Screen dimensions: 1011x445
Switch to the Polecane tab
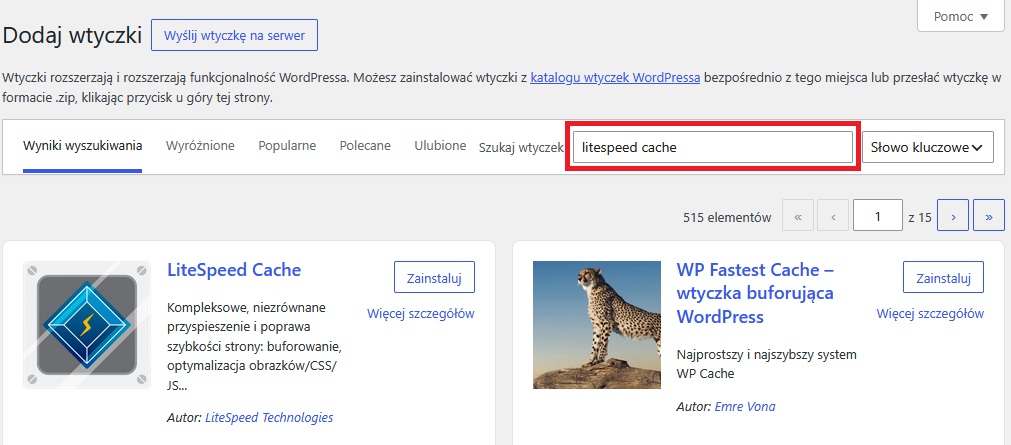365,146
